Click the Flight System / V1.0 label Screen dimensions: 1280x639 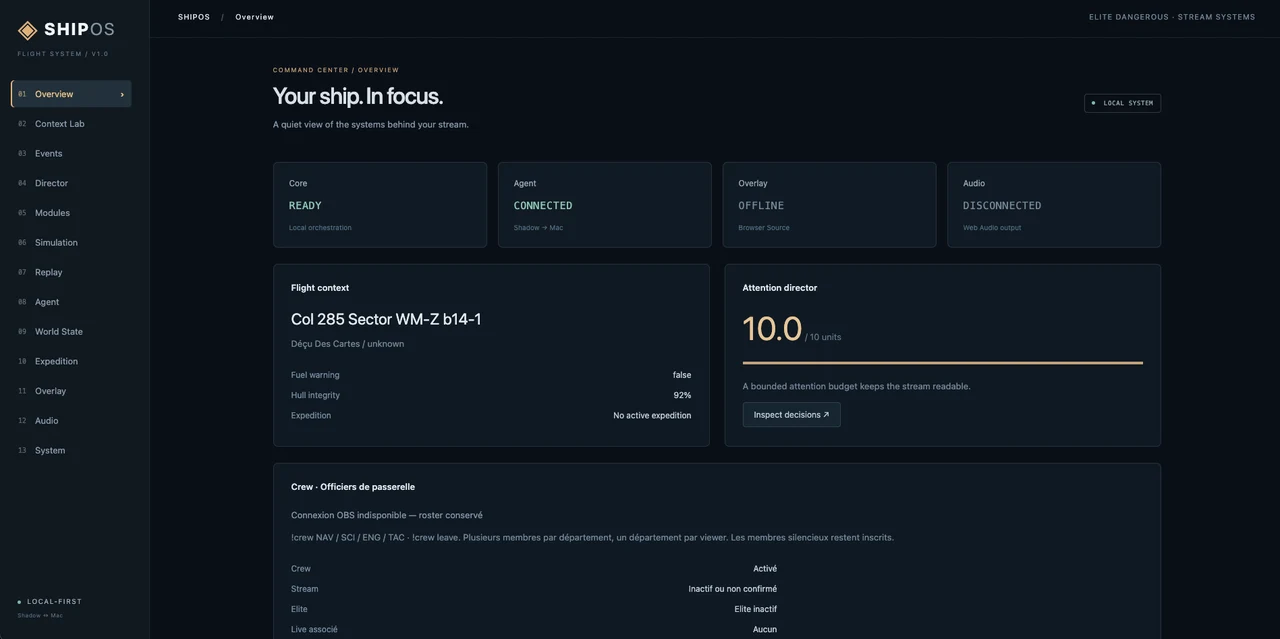(63, 54)
